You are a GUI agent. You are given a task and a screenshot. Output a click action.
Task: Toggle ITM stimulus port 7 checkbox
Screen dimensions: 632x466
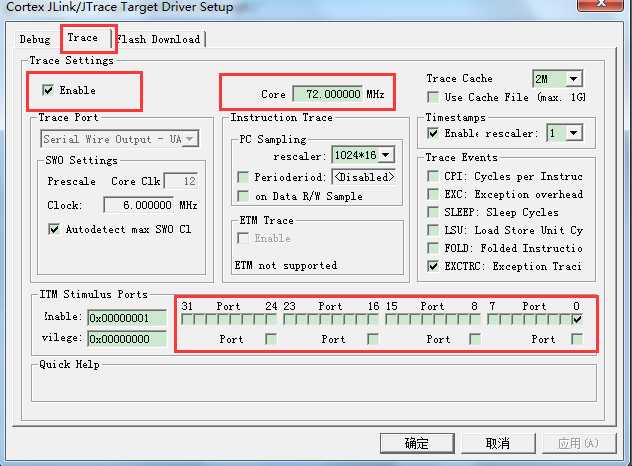click(493, 320)
